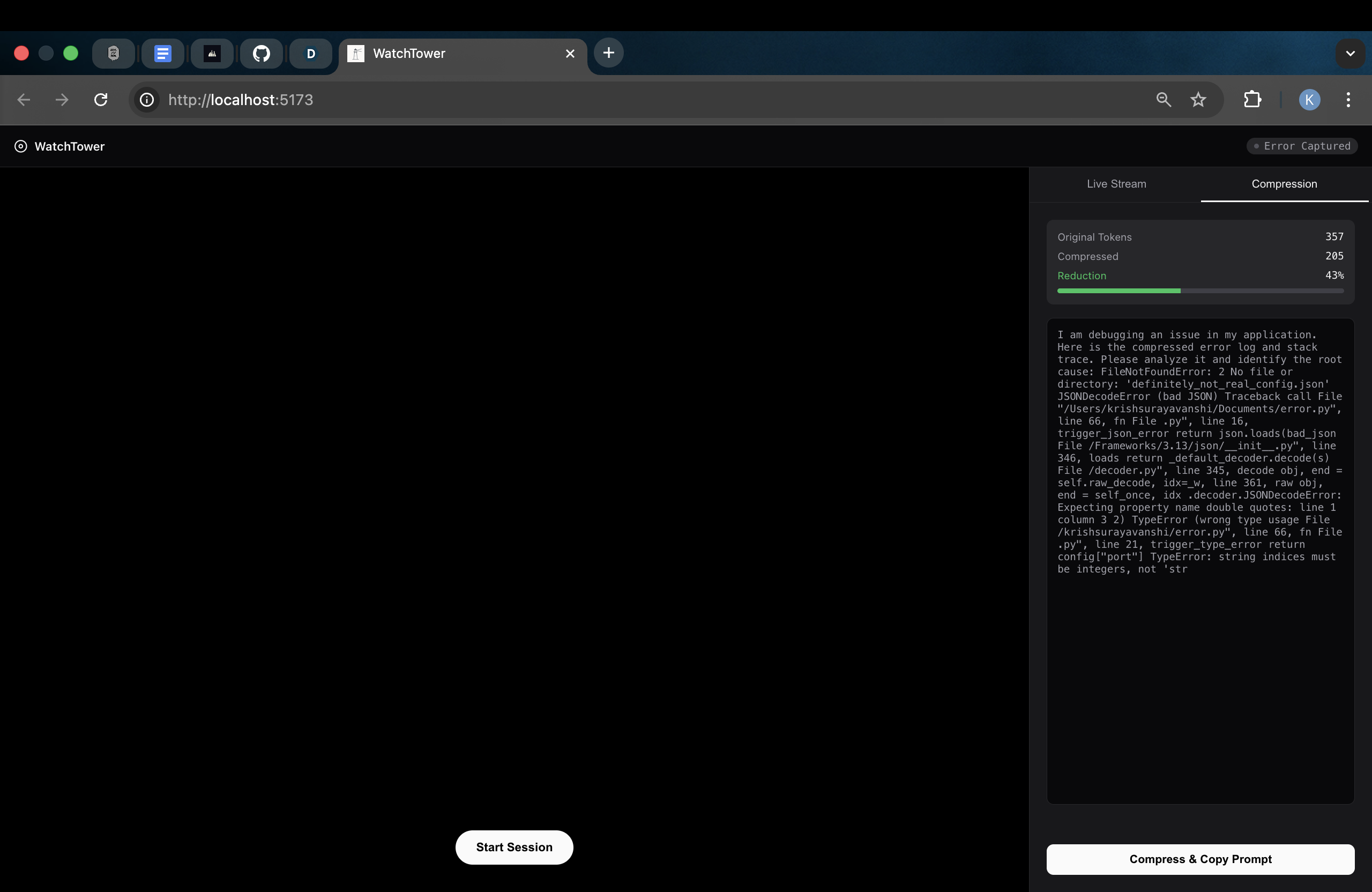This screenshot has height=892, width=1372.
Task: View site information icon
Action: (x=147, y=100)
